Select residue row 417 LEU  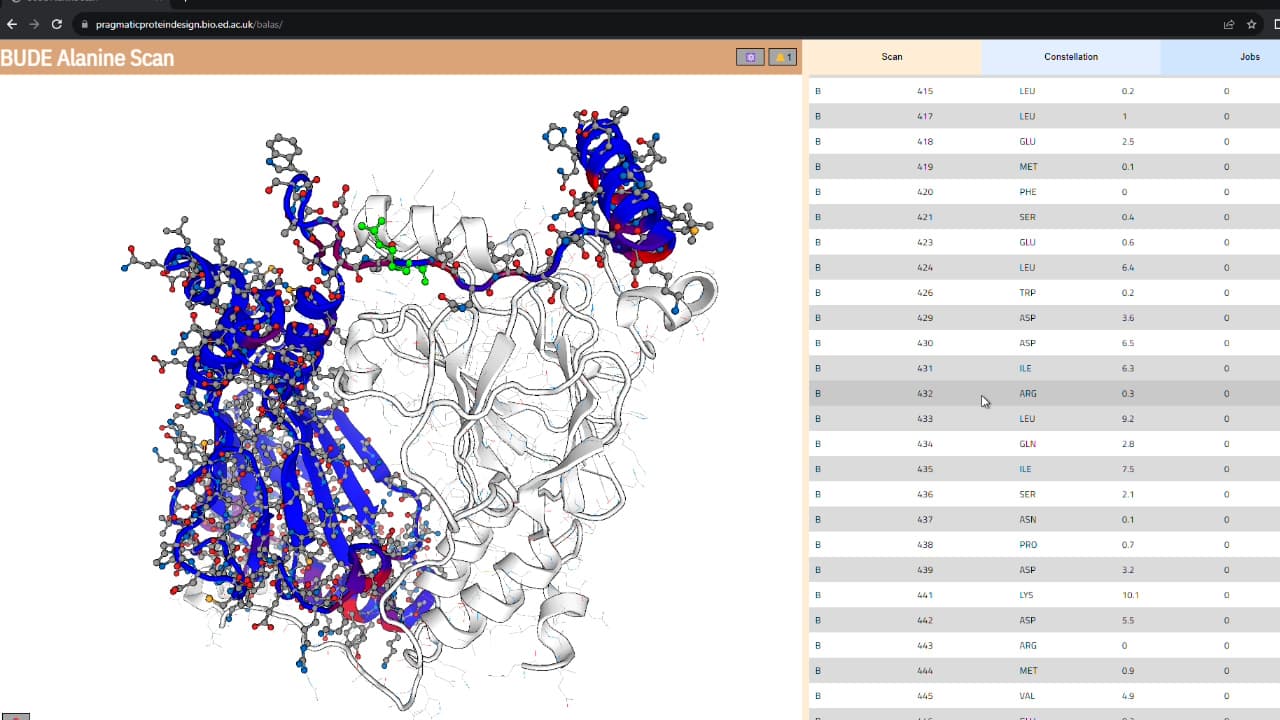1044,116
